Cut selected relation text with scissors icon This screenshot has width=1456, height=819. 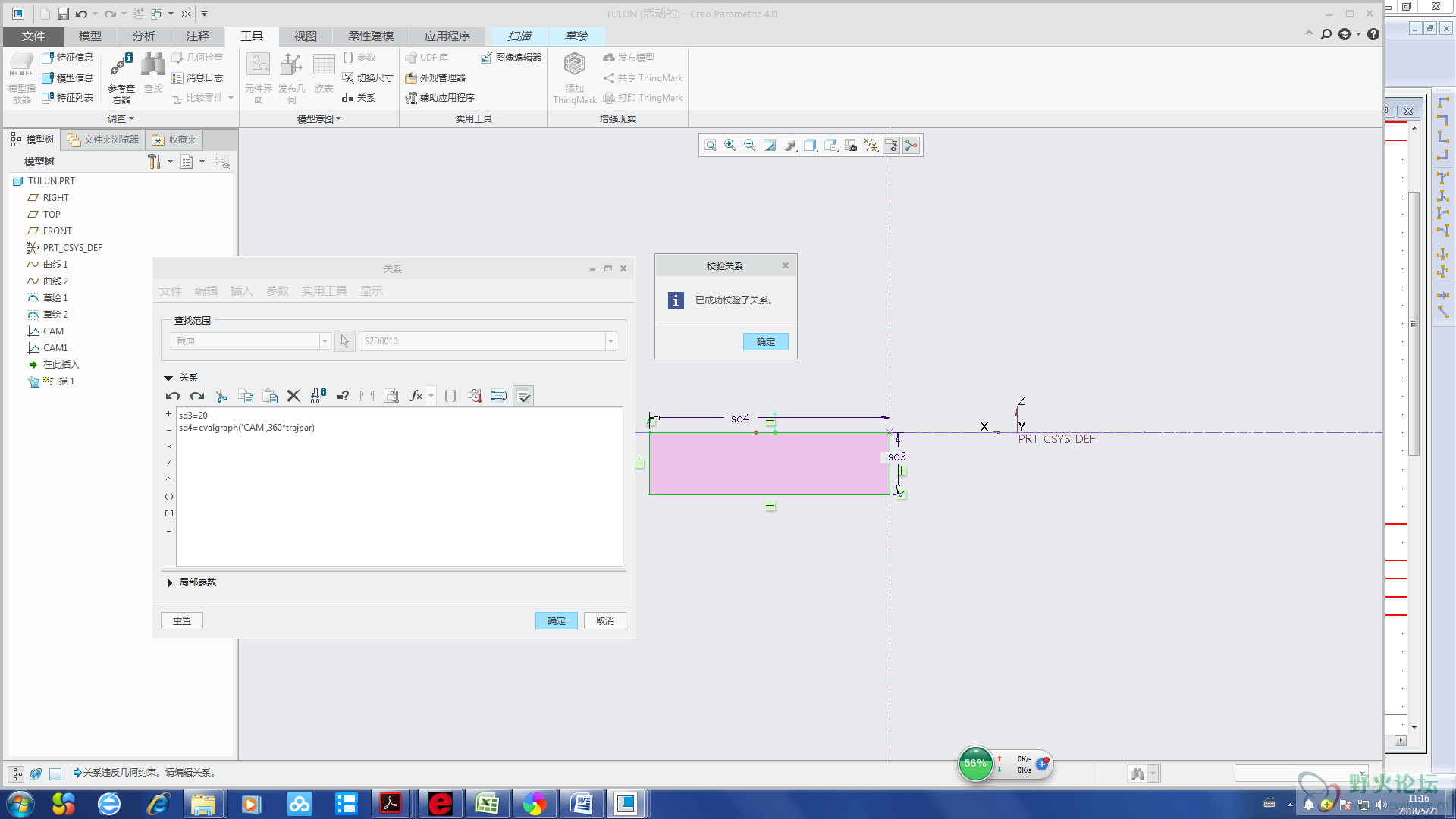click(x=221, y=396)
